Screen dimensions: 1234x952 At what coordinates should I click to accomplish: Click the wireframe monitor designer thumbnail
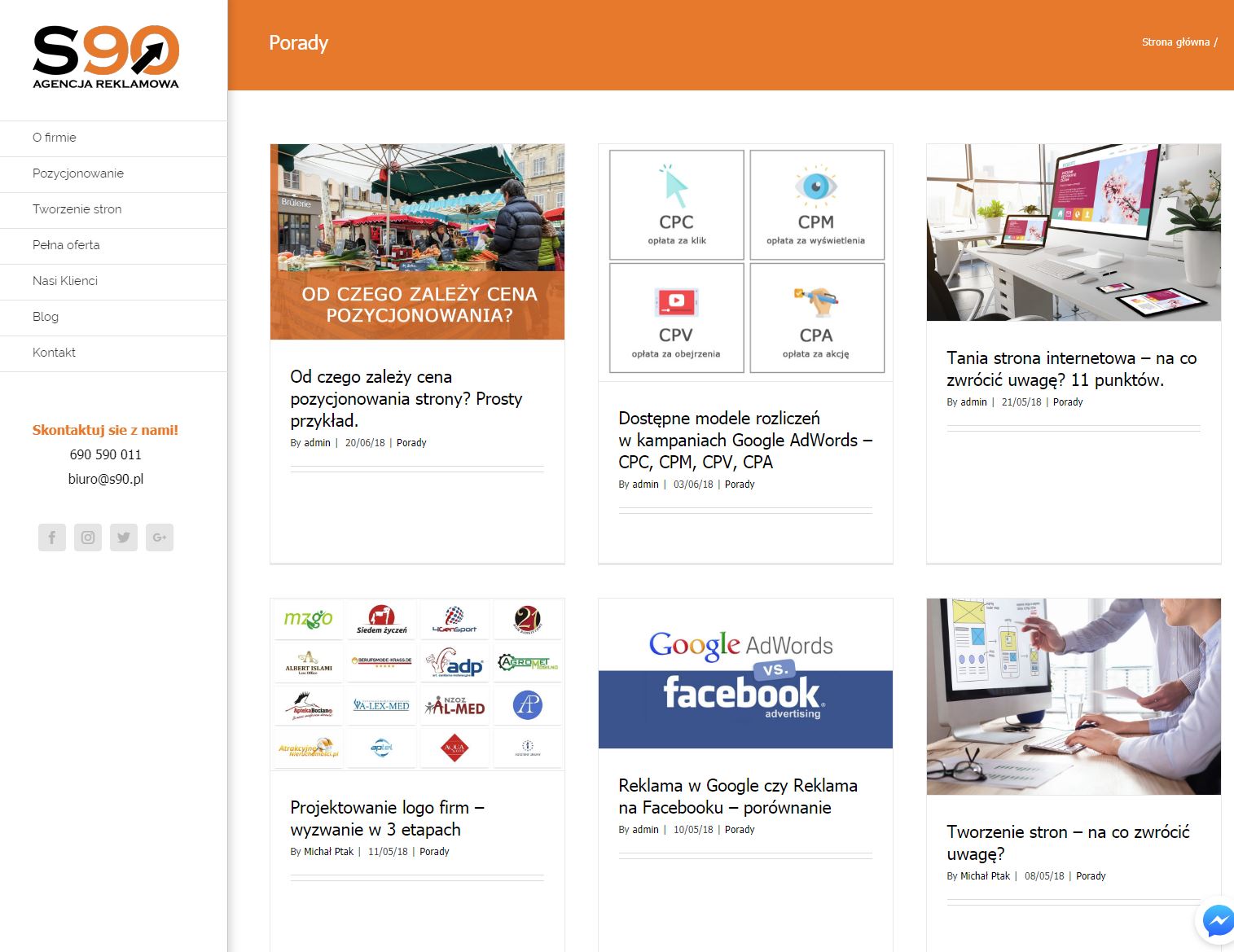point(1074,697)
